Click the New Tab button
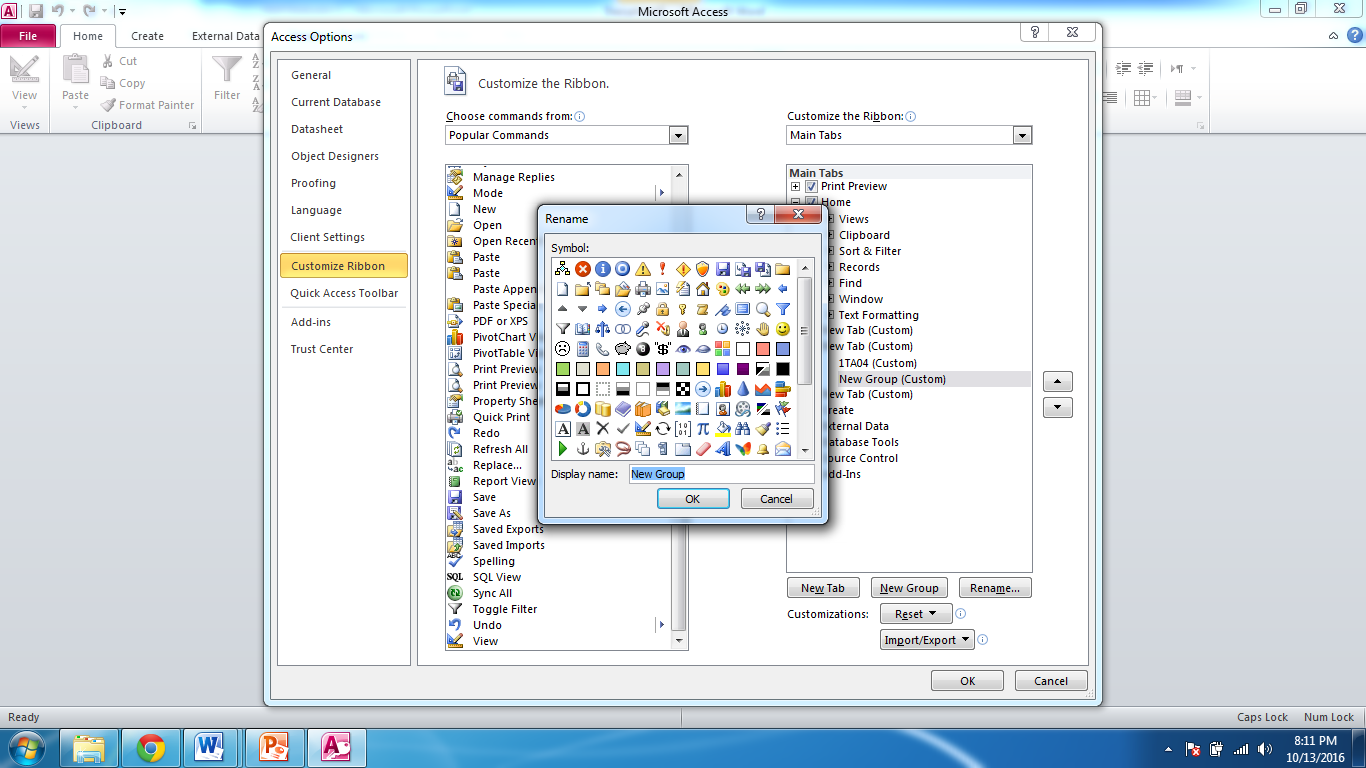1366x768 pixels. pos(823,588)
